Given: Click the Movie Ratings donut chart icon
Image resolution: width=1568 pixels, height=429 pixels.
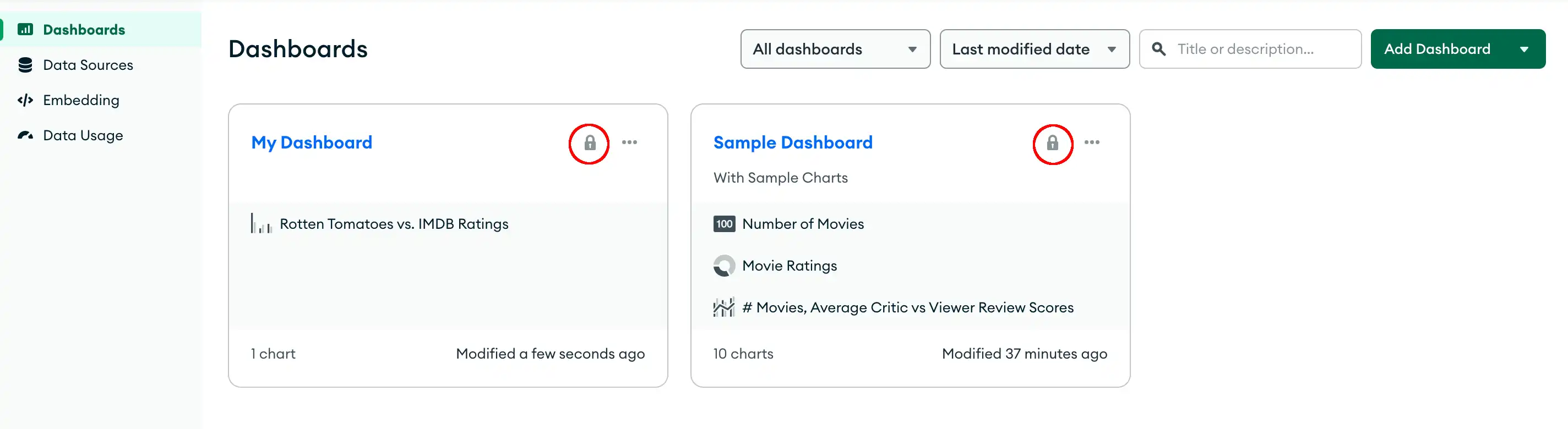Looking at the screenshot, I should tap(724, 266).
